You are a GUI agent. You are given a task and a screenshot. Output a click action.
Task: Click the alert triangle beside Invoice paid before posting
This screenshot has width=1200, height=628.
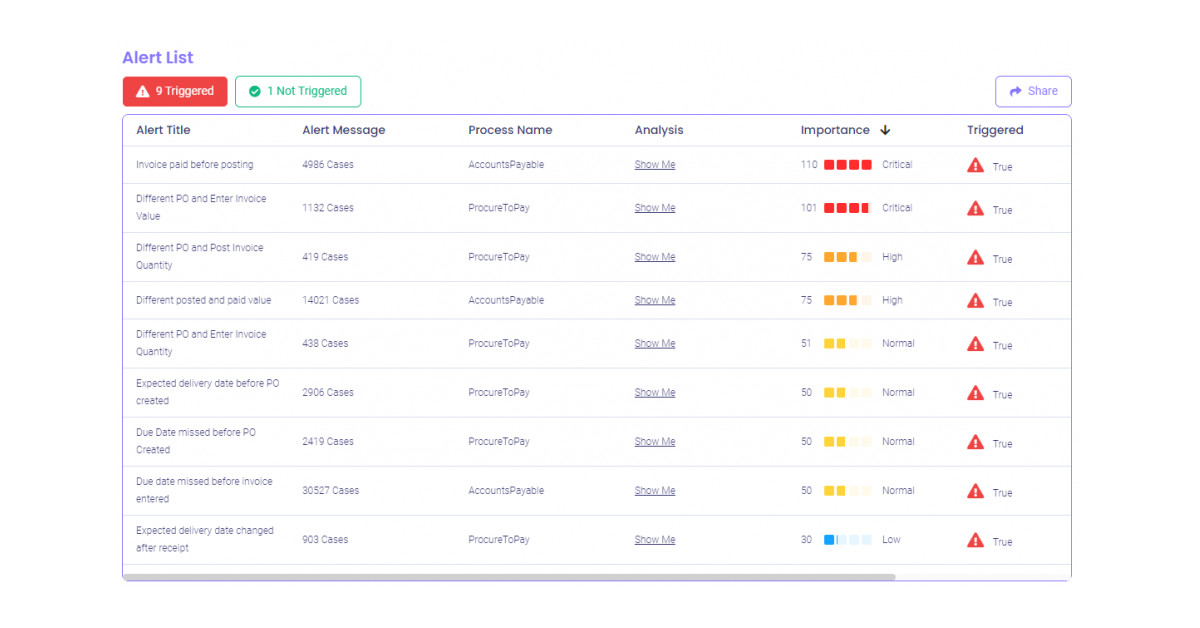pos(975,164)
